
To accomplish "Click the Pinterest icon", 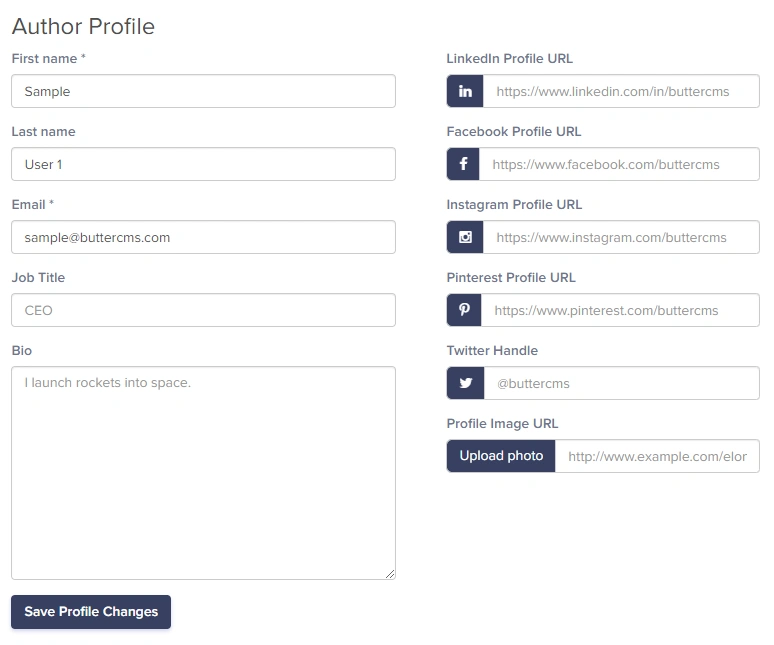I will click(x=464, y=309).
